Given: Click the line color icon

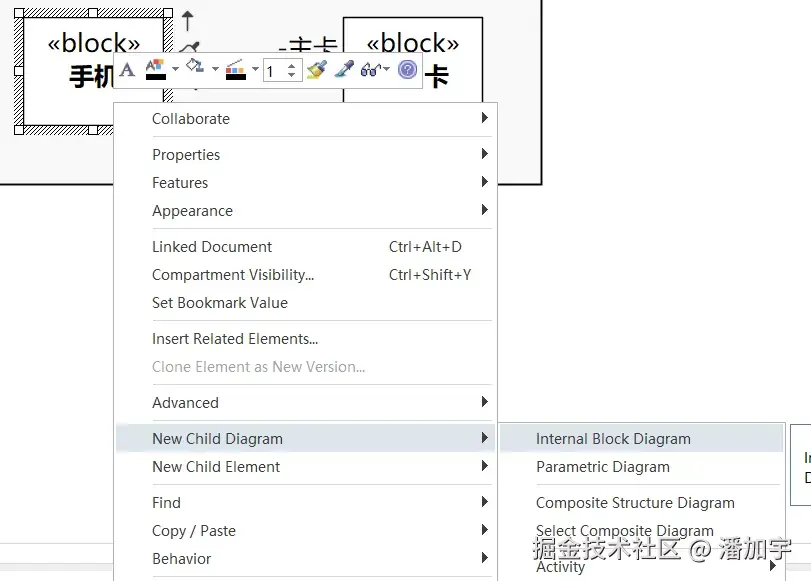Looking at the screenshot, I should pyautogui.click(x=236, y=70).
